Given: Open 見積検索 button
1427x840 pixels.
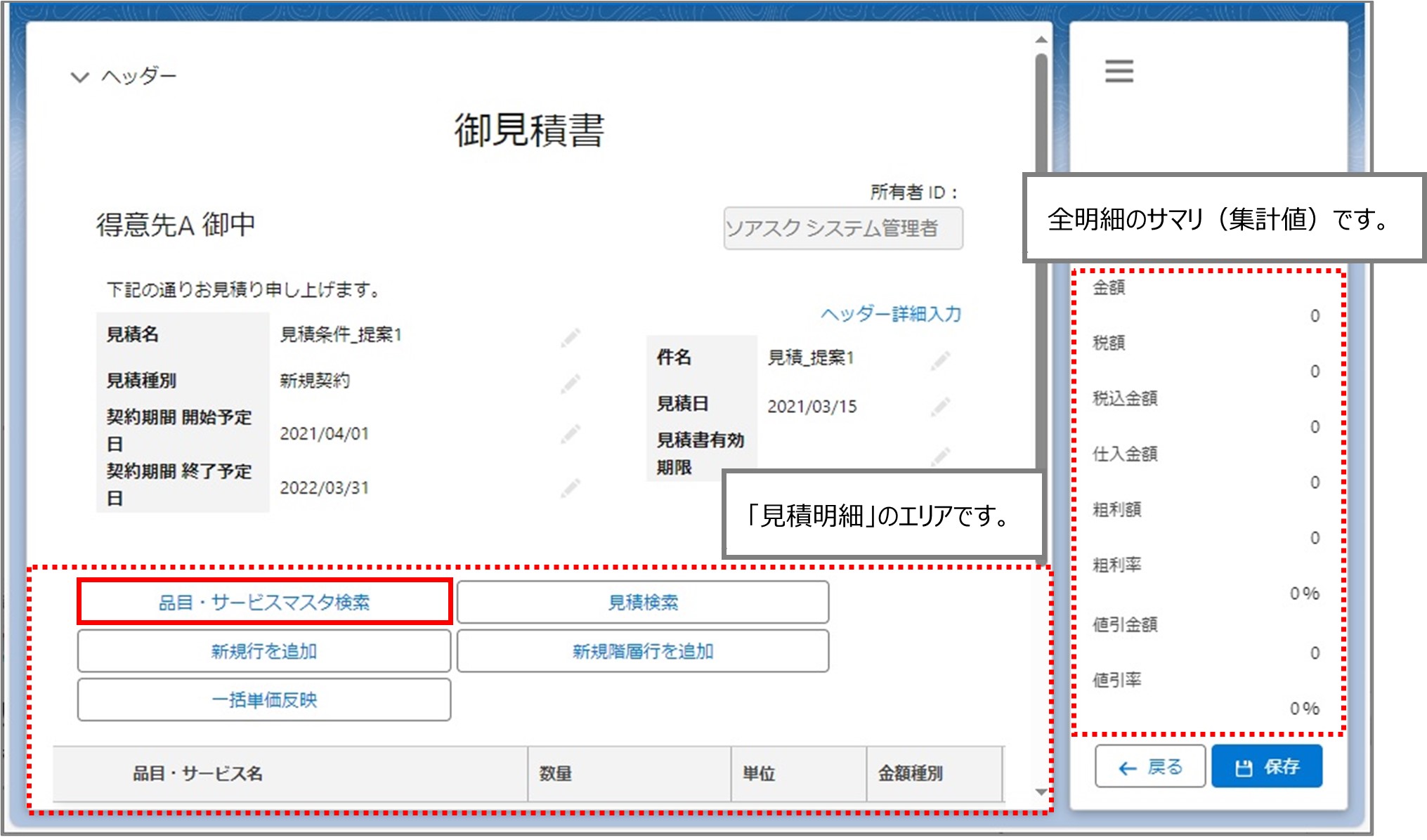Looking at the screenshot, I should 642,602.
